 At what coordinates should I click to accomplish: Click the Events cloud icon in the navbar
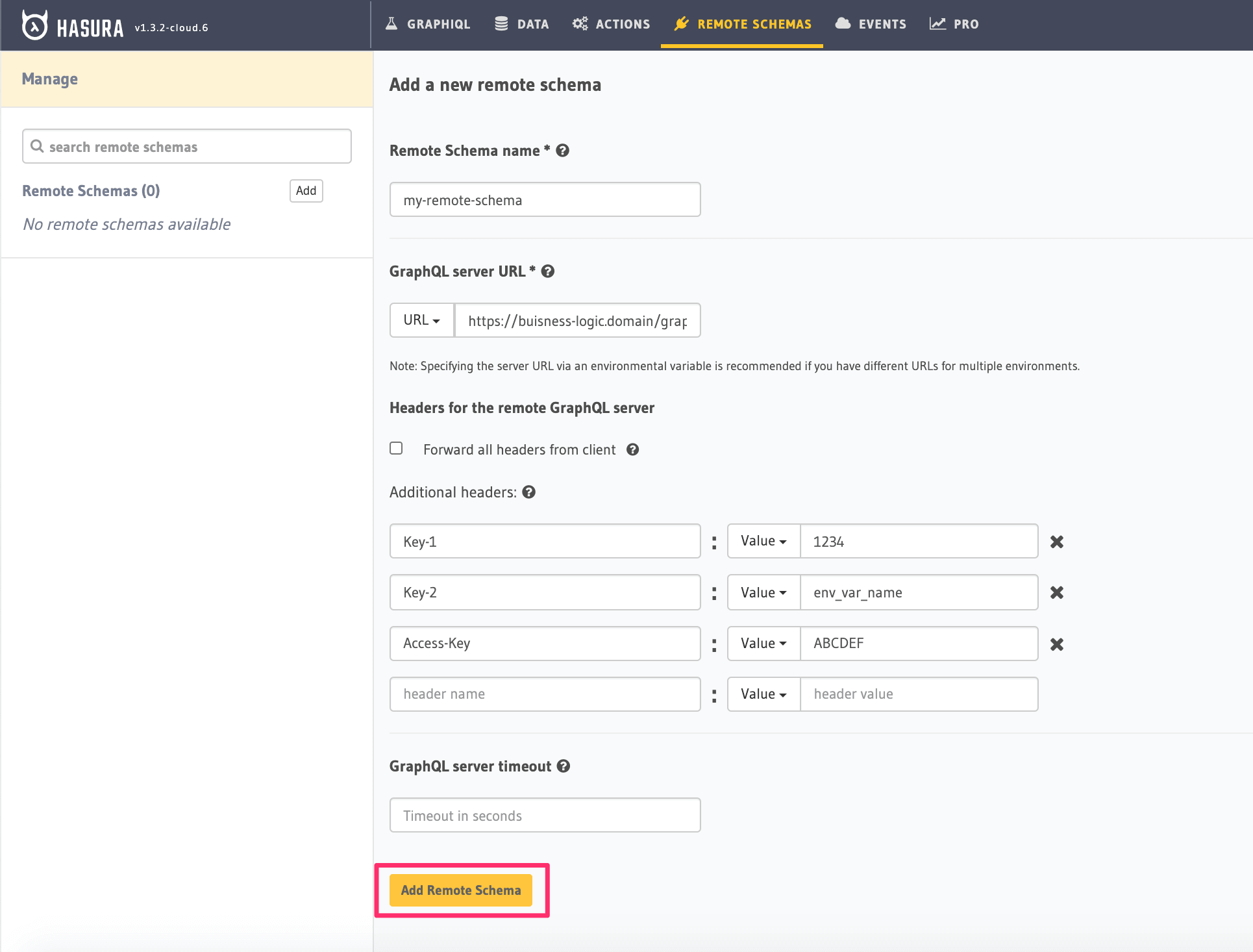pos(842,23)
